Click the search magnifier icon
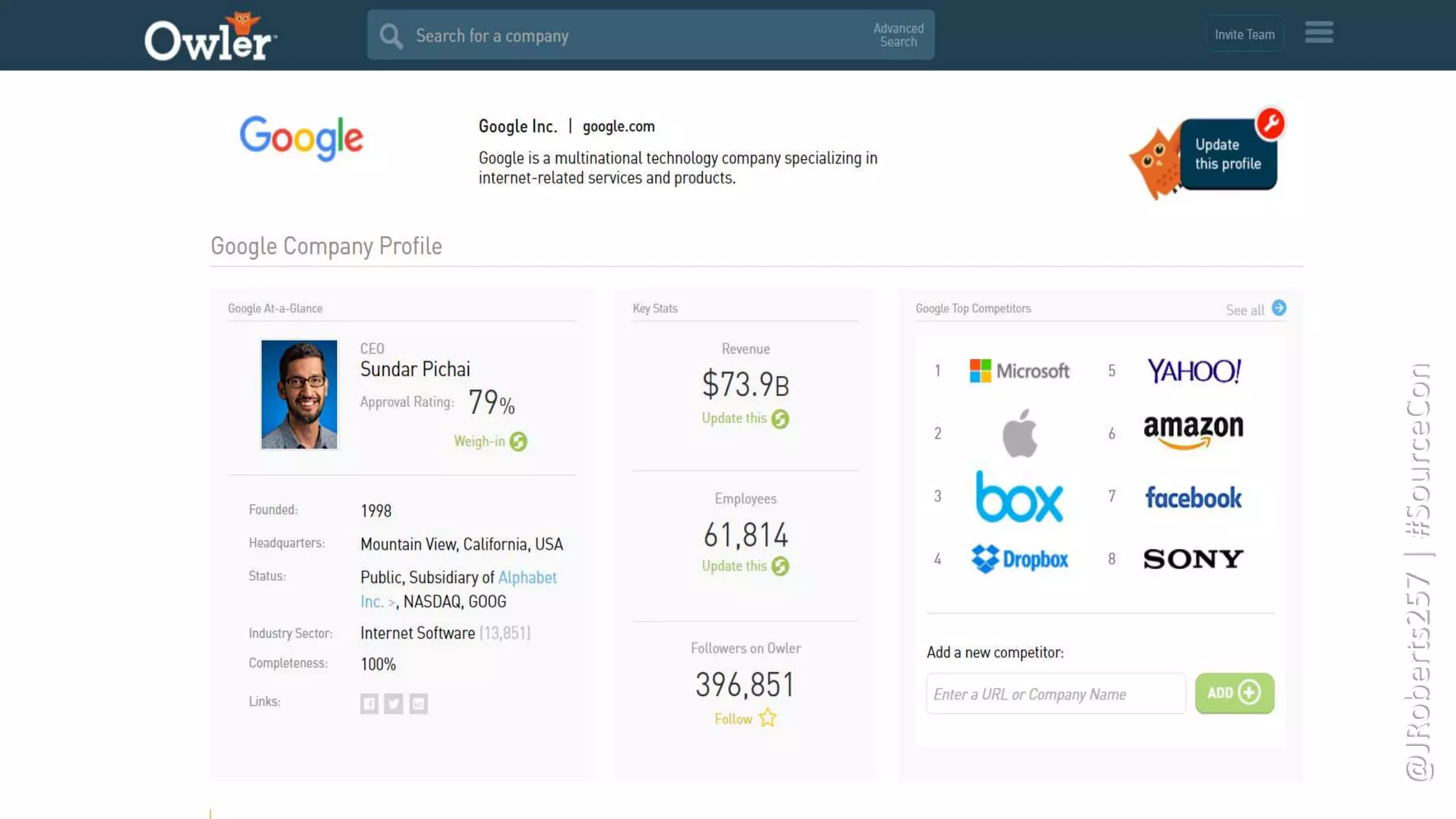Viewport: 1456px width, 819px height. 391,36
